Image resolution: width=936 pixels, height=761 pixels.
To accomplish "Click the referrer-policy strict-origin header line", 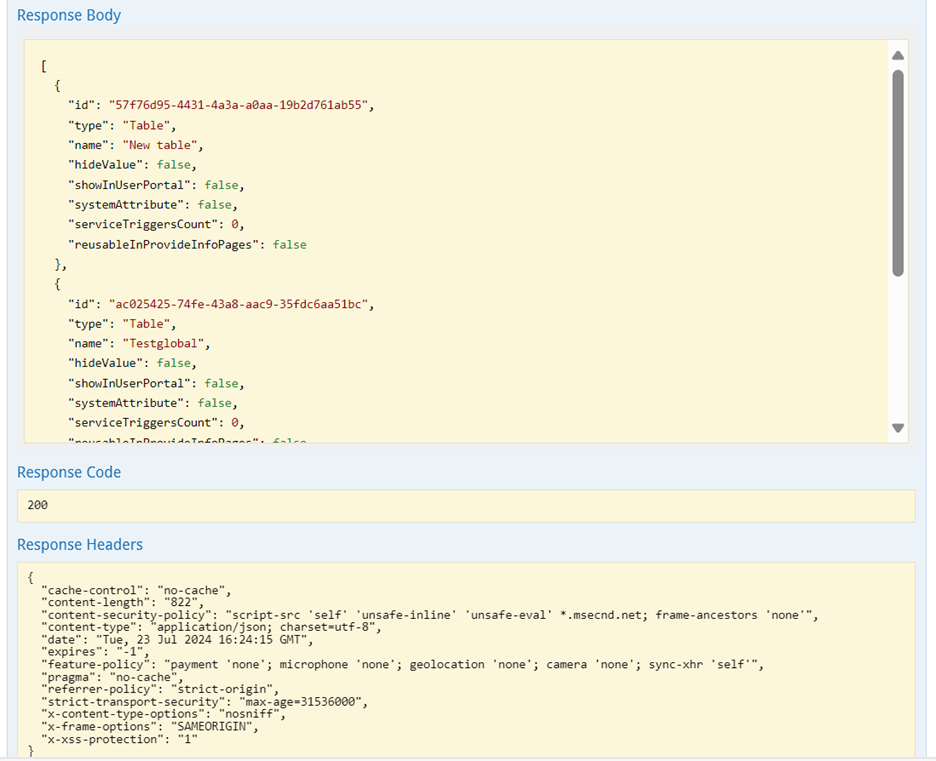I will pos(159,689).
